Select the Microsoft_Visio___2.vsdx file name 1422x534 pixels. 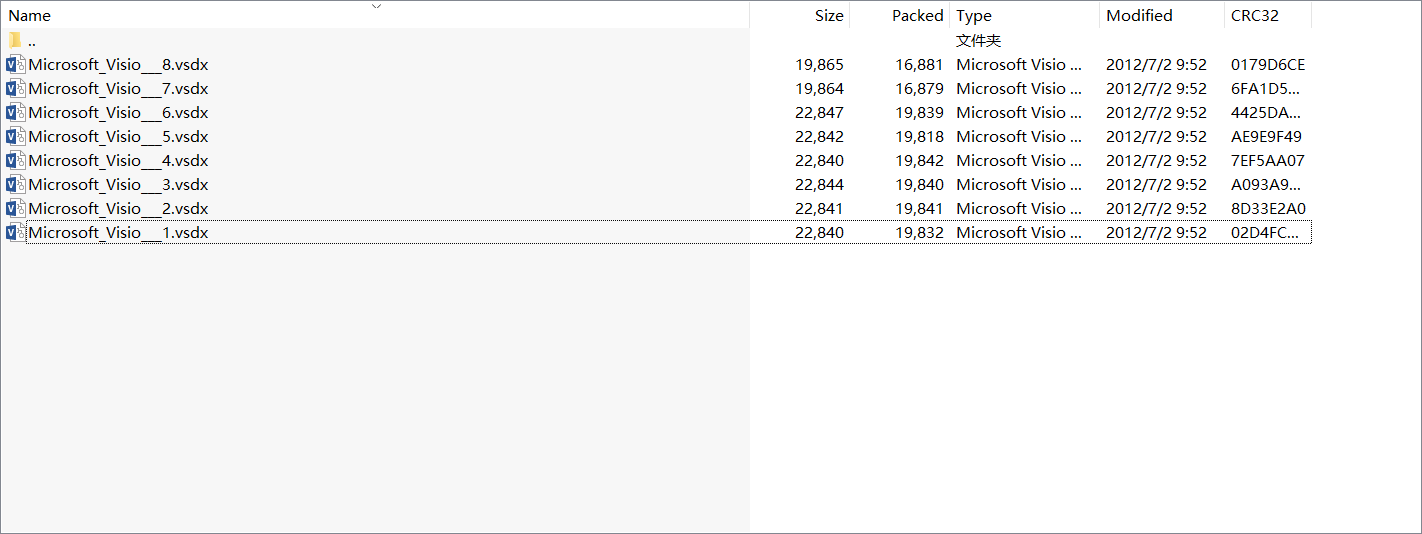pyautogui.click(x=118, y=208)
